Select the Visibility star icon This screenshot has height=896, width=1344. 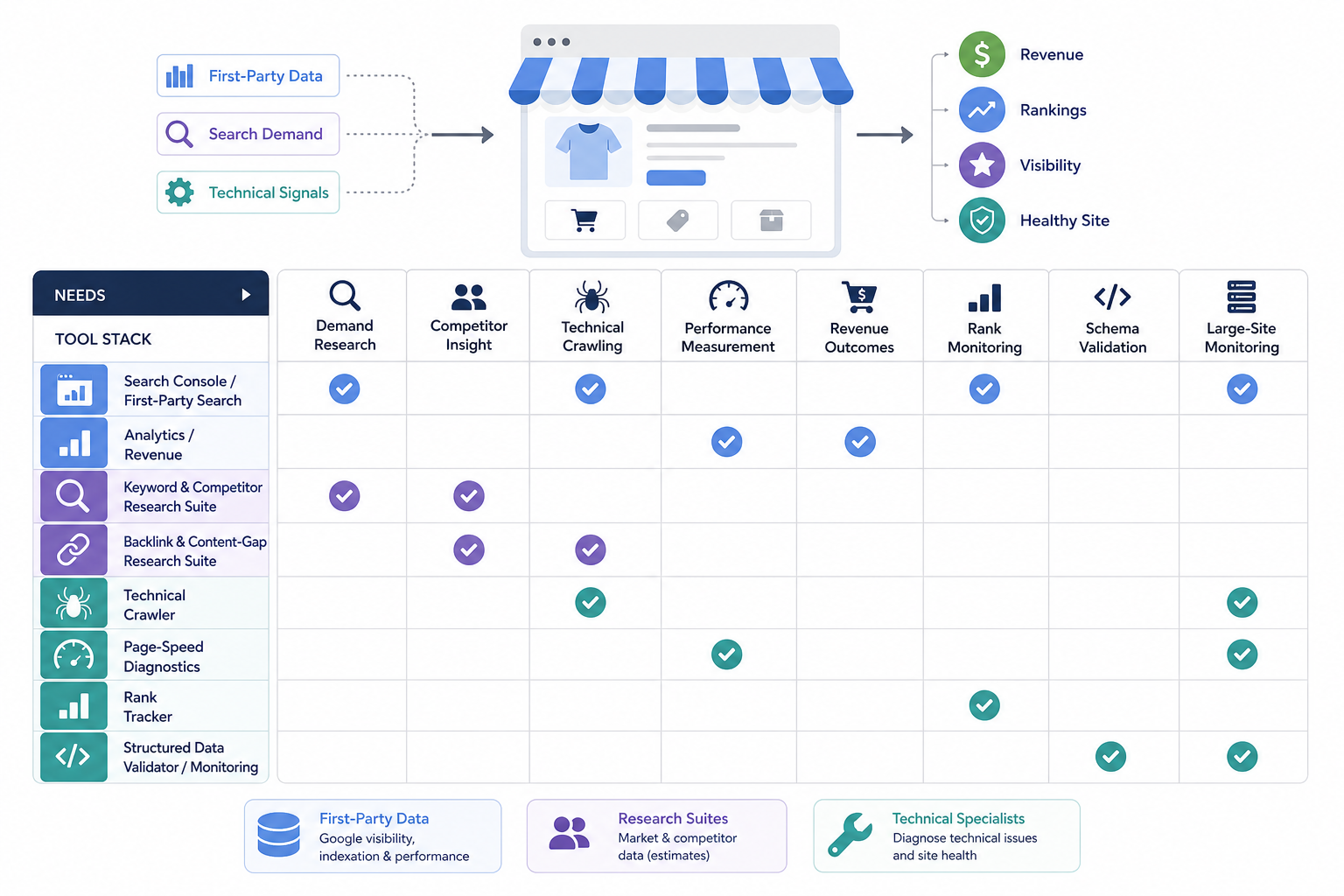click(x=982, y=164)
